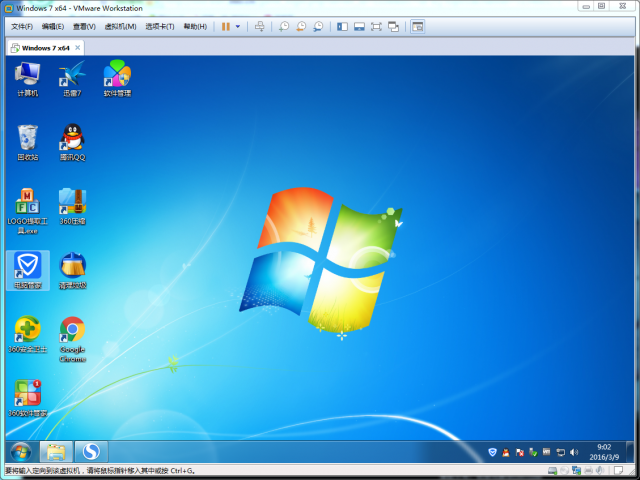Viewport: 640px width, 480px height.
Task: Open the Action Center flag tray icon
Action: [520, 452]
